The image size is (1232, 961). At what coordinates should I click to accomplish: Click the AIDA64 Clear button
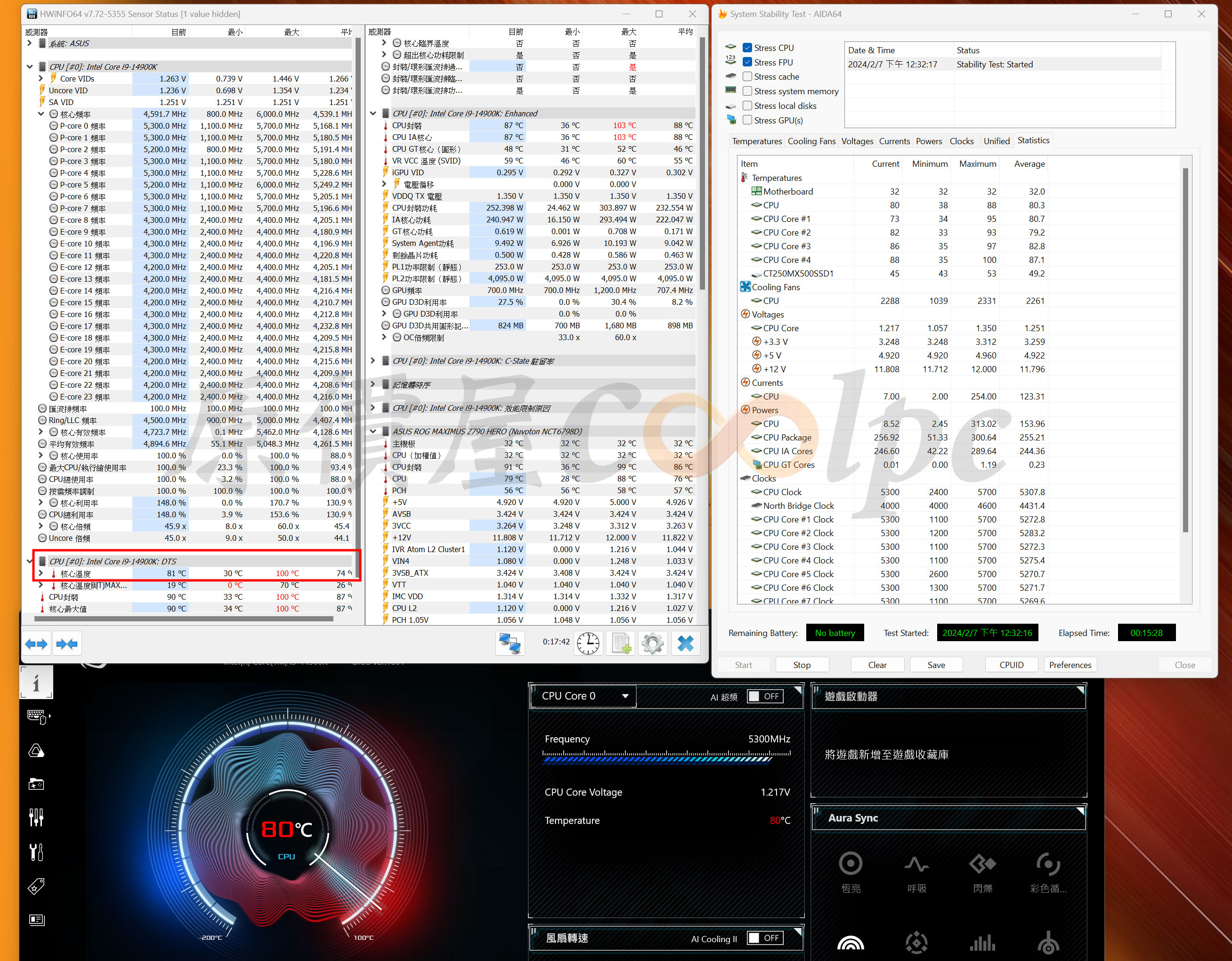[x=877, y=665]
